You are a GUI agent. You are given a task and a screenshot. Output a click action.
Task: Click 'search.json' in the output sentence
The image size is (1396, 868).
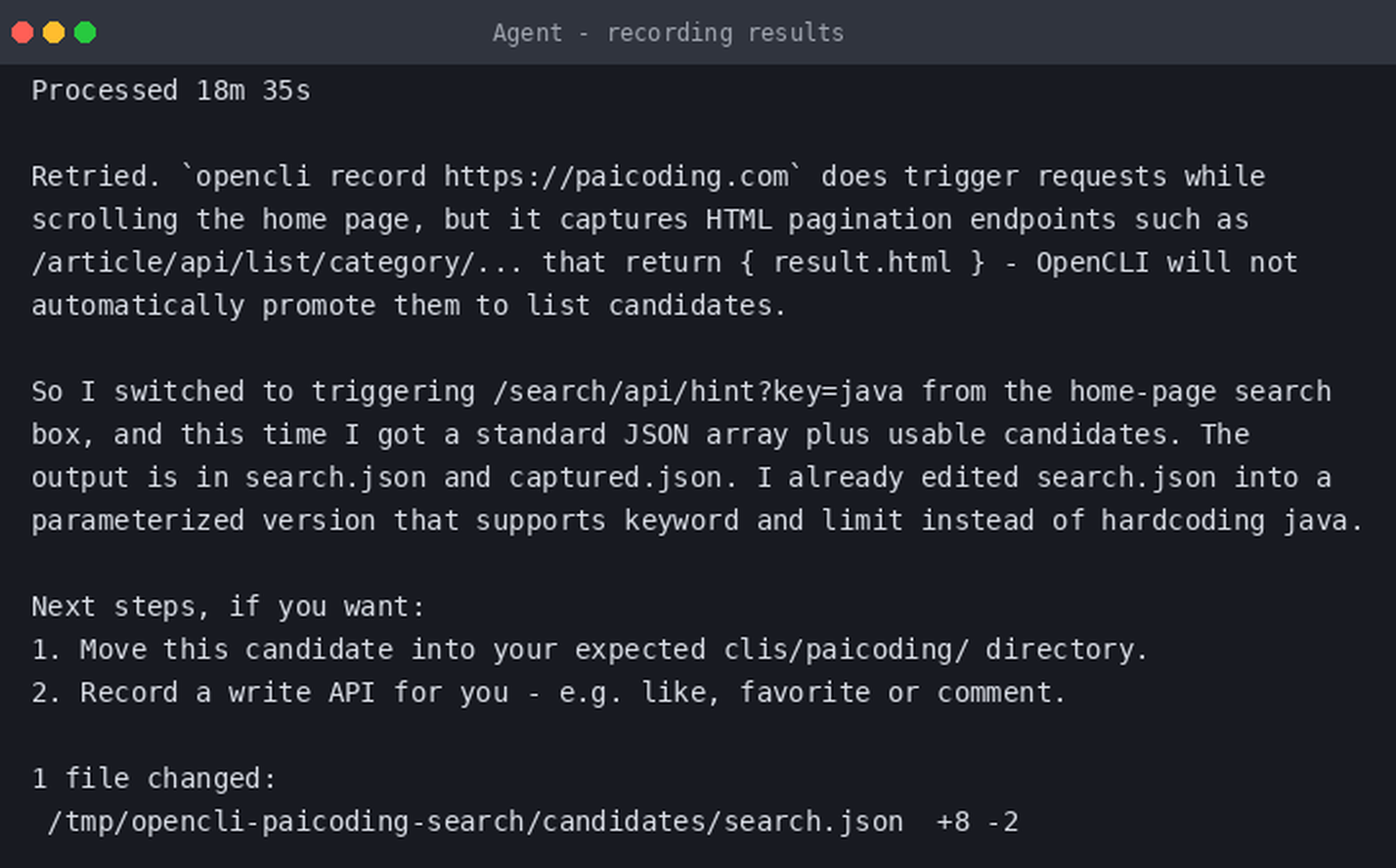pyautogui.click(x=335, y=478)
